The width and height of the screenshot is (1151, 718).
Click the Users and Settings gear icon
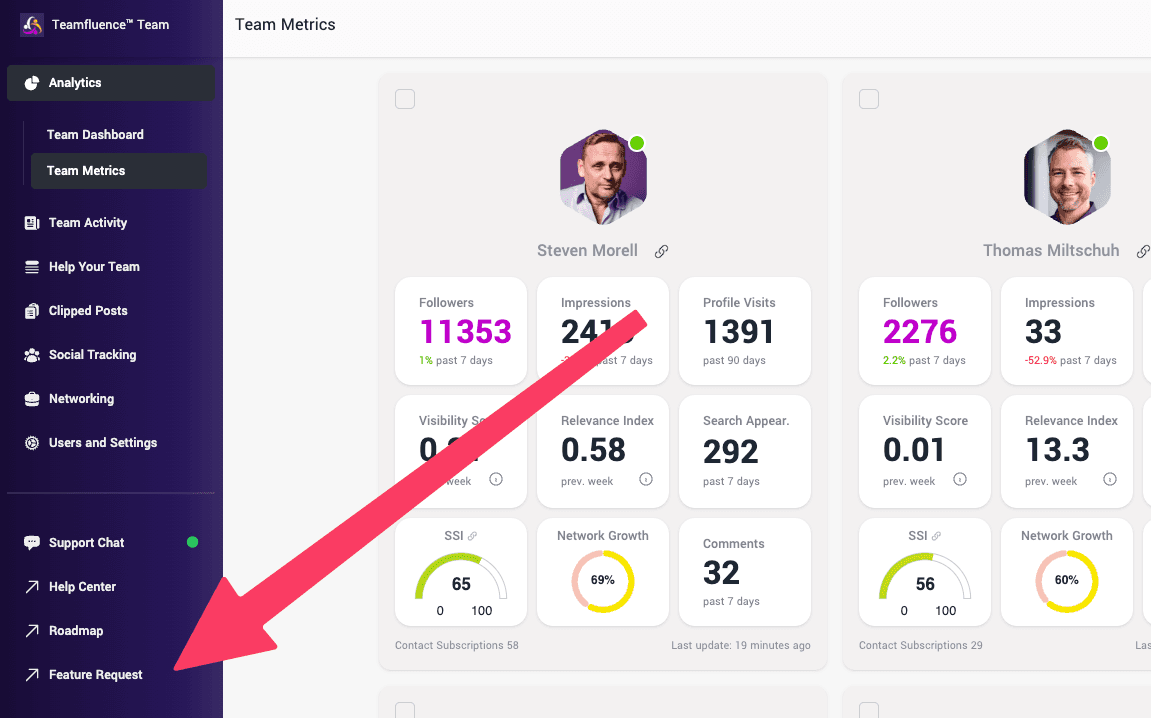pos(32,443)
